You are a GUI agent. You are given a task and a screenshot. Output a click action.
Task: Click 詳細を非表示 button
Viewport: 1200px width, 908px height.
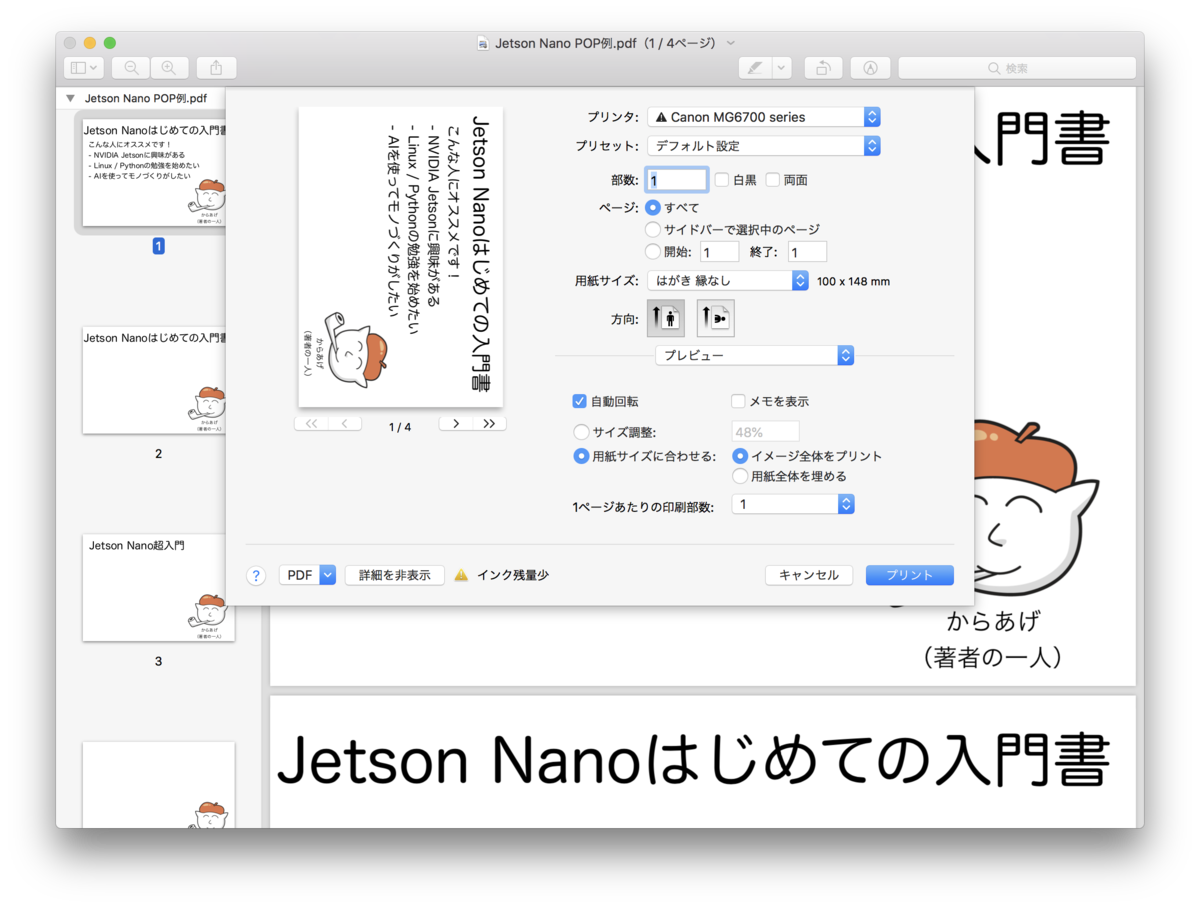[394, 575]
